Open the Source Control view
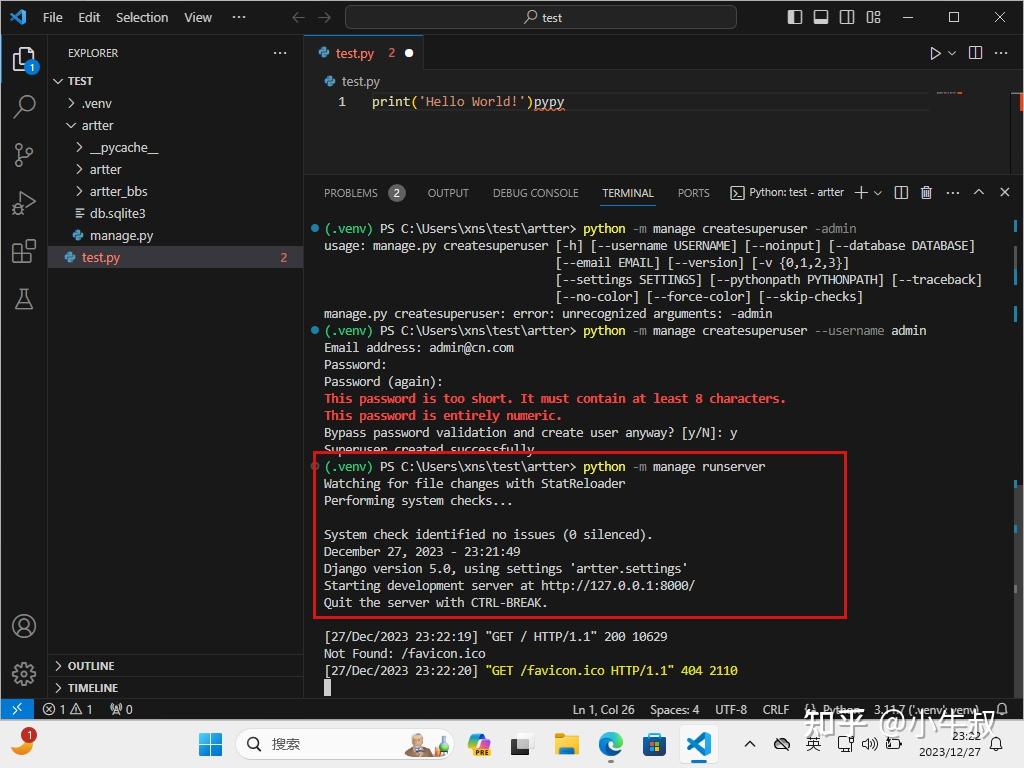 [x=24, y=155]
